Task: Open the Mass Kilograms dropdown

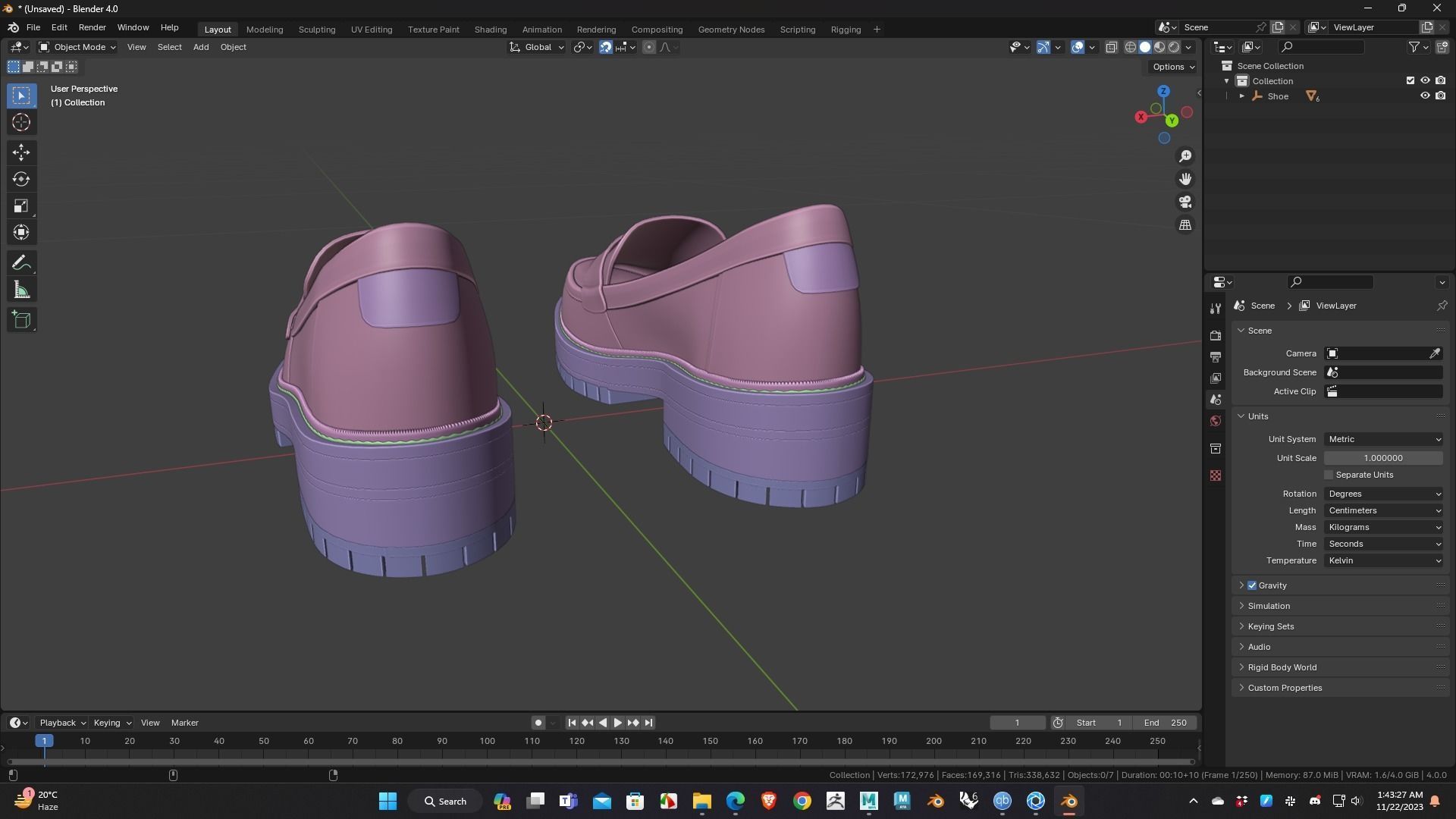Action: tap(1384, 527)
